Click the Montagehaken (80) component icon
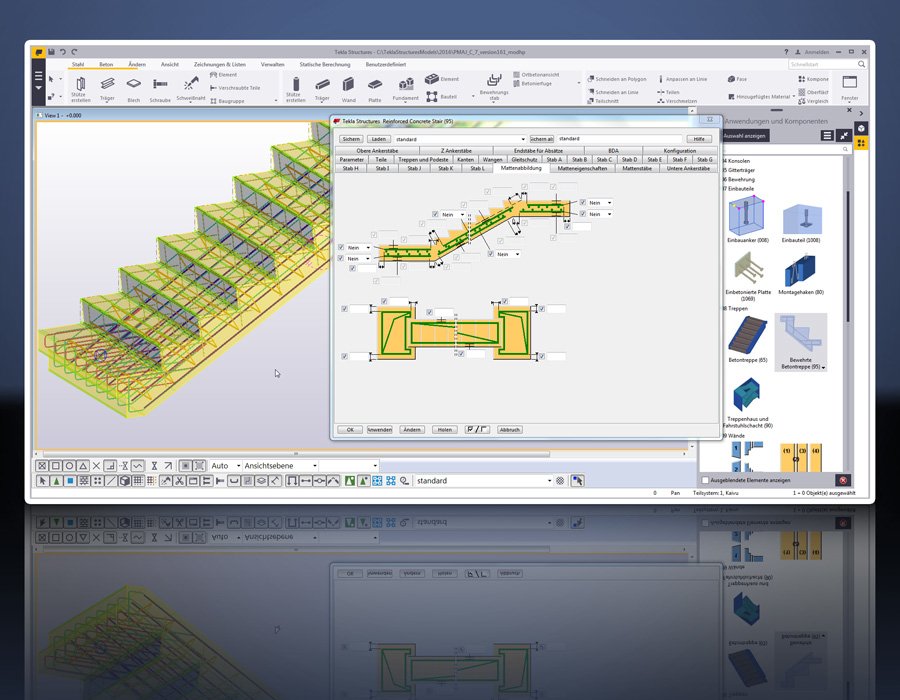The image size is (900, 700). tap(800, 271)
